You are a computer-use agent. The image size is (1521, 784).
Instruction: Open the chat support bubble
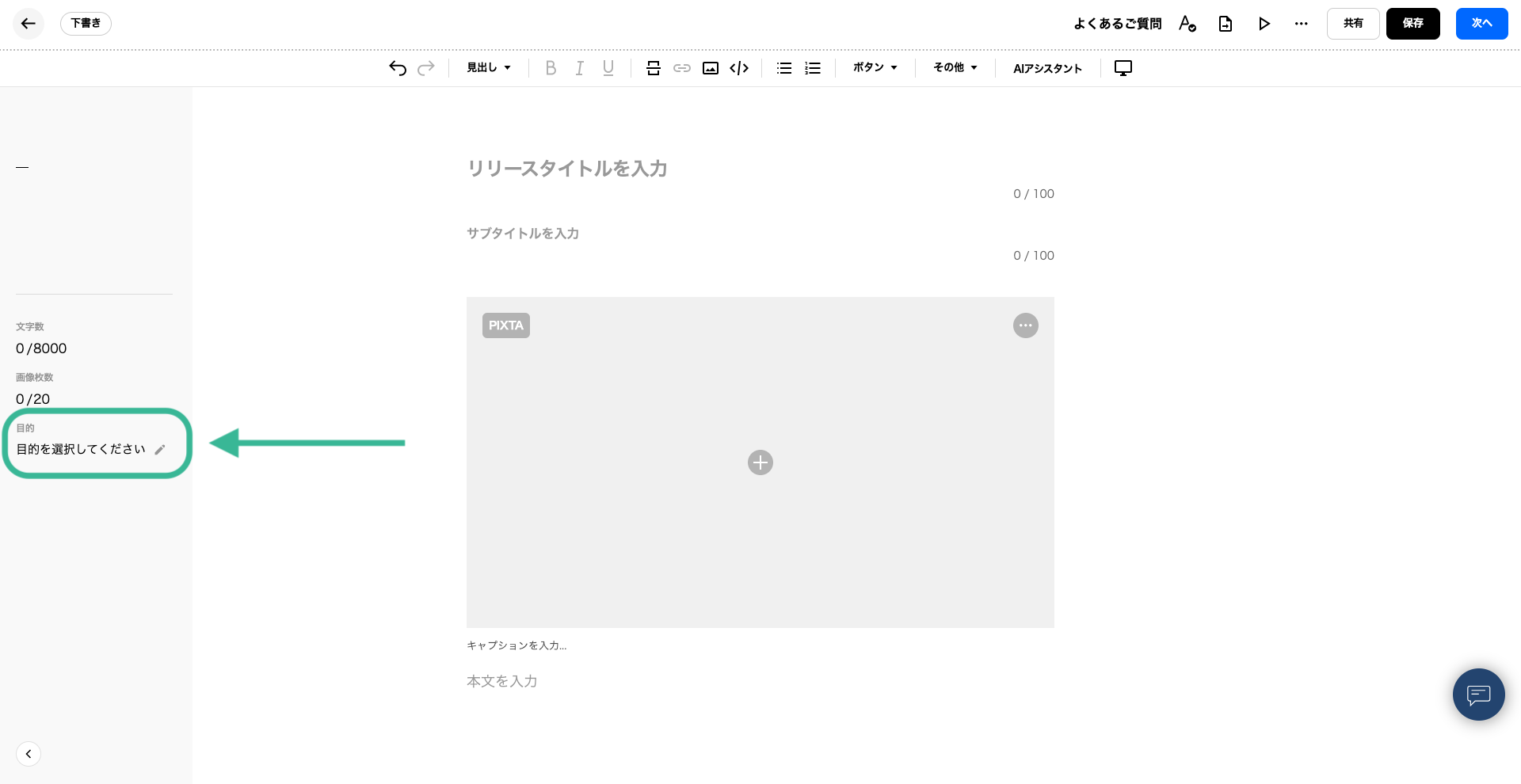coord(1479,695)
